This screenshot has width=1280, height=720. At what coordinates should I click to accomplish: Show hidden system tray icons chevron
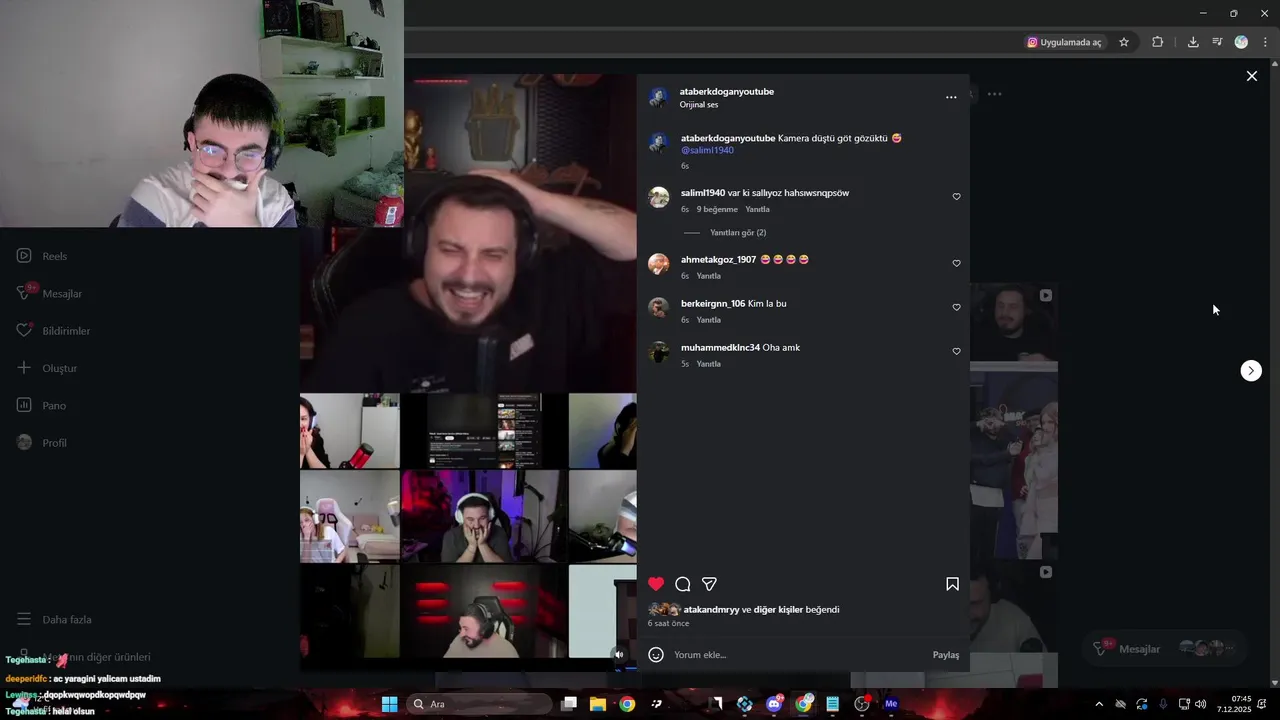tap(1099, 704)
